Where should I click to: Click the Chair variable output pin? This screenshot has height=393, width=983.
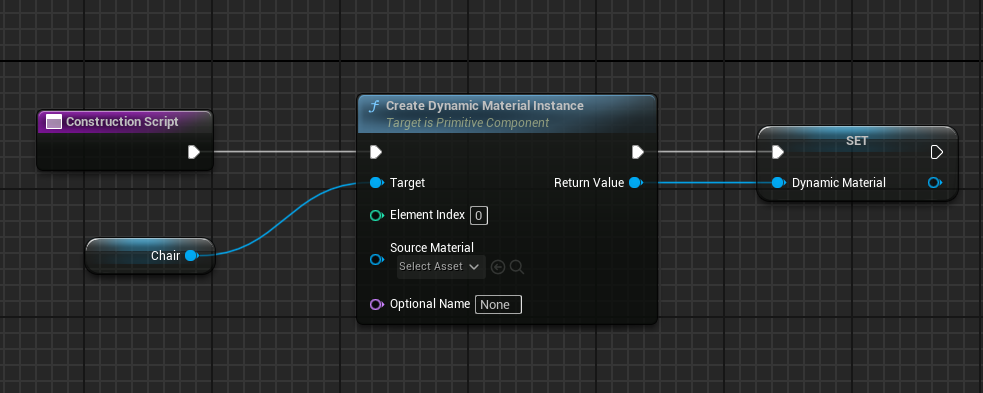click(192, 255)
